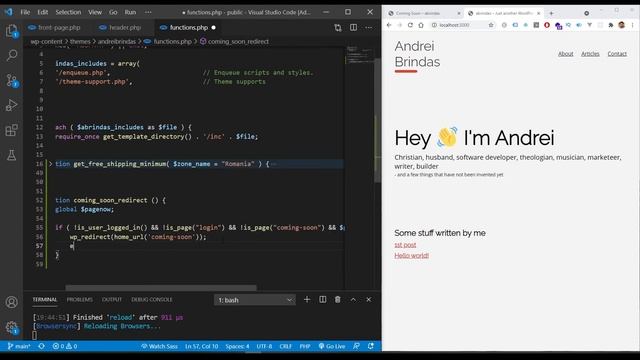Click the Opera extension icon in Chrome

coord(547,25)
